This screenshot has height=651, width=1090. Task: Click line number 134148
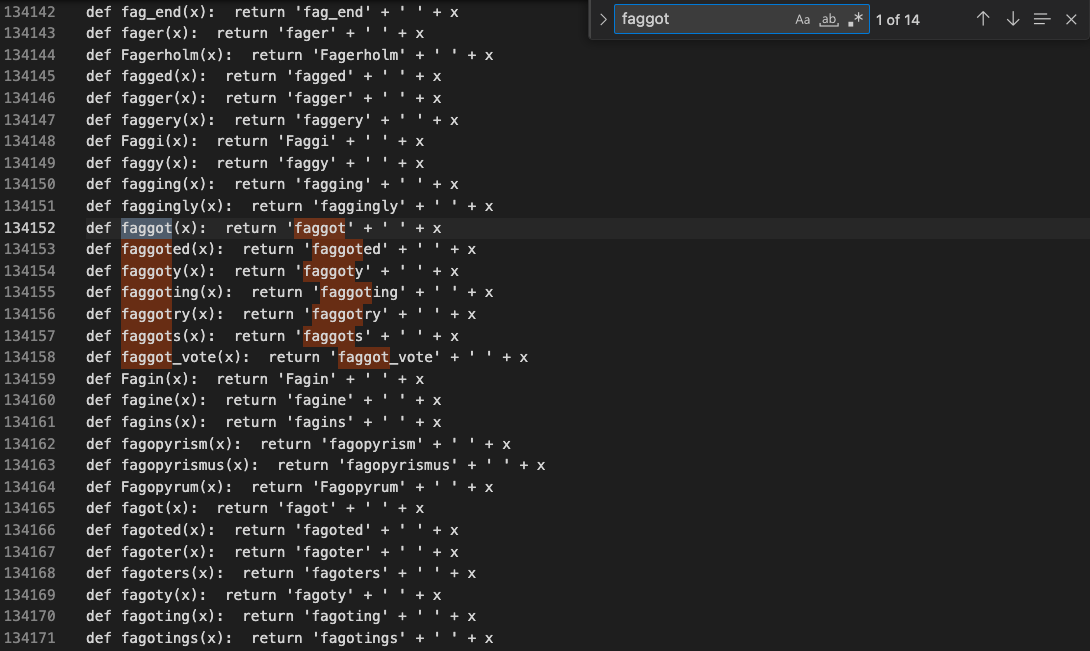pyautogui.click(x=30, y=141)
